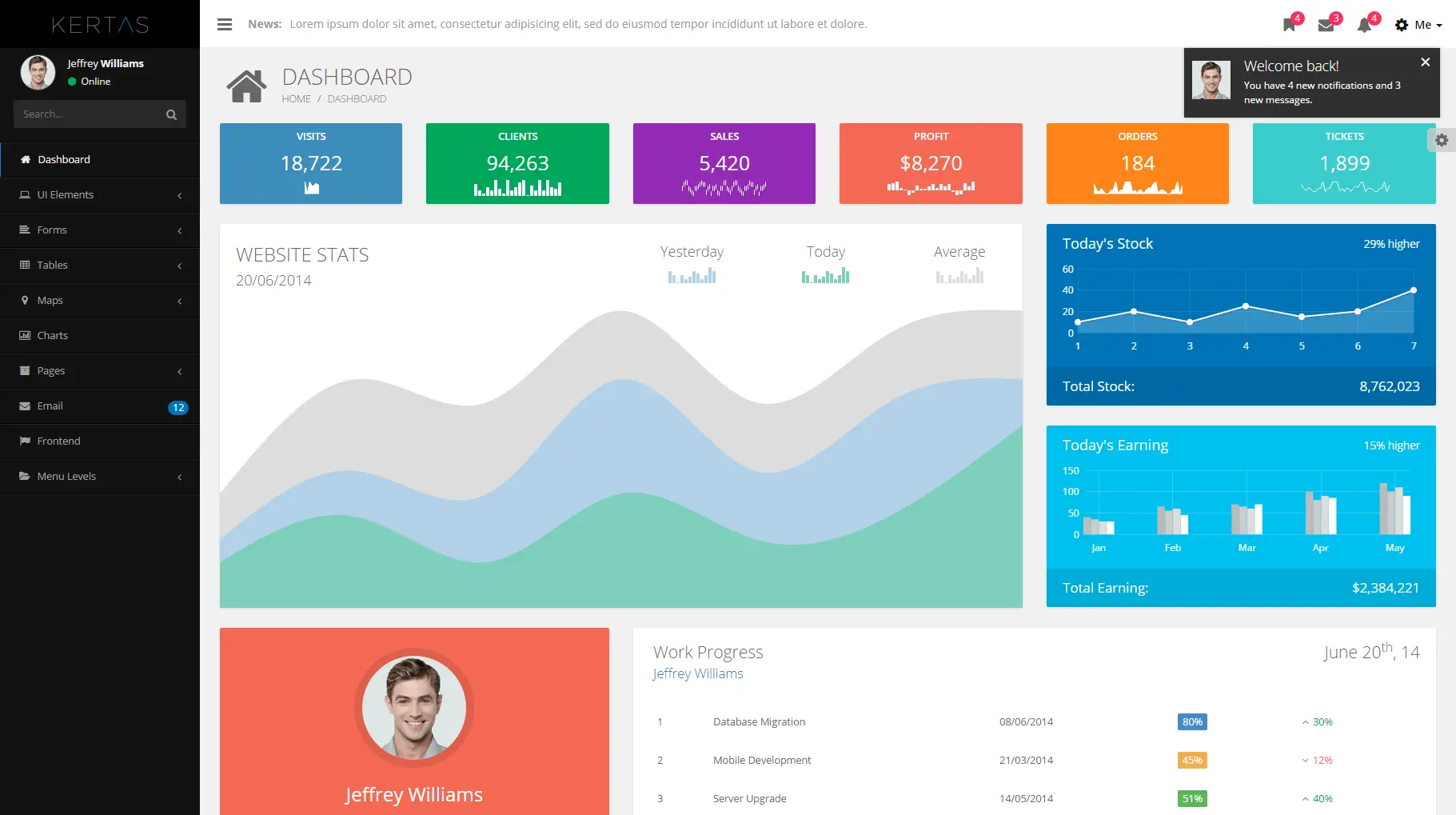
Task: Open the Charts sidebar item
Action: [100, 335]
